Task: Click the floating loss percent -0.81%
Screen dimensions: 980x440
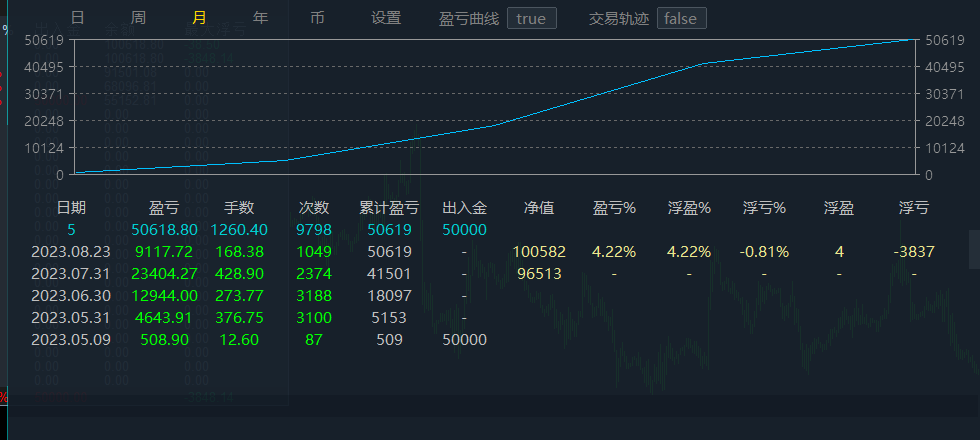Action: coord(764,252)
